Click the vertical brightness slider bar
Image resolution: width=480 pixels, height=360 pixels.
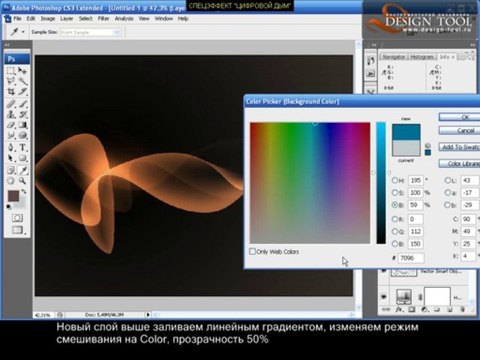click(x=381, y=183)
